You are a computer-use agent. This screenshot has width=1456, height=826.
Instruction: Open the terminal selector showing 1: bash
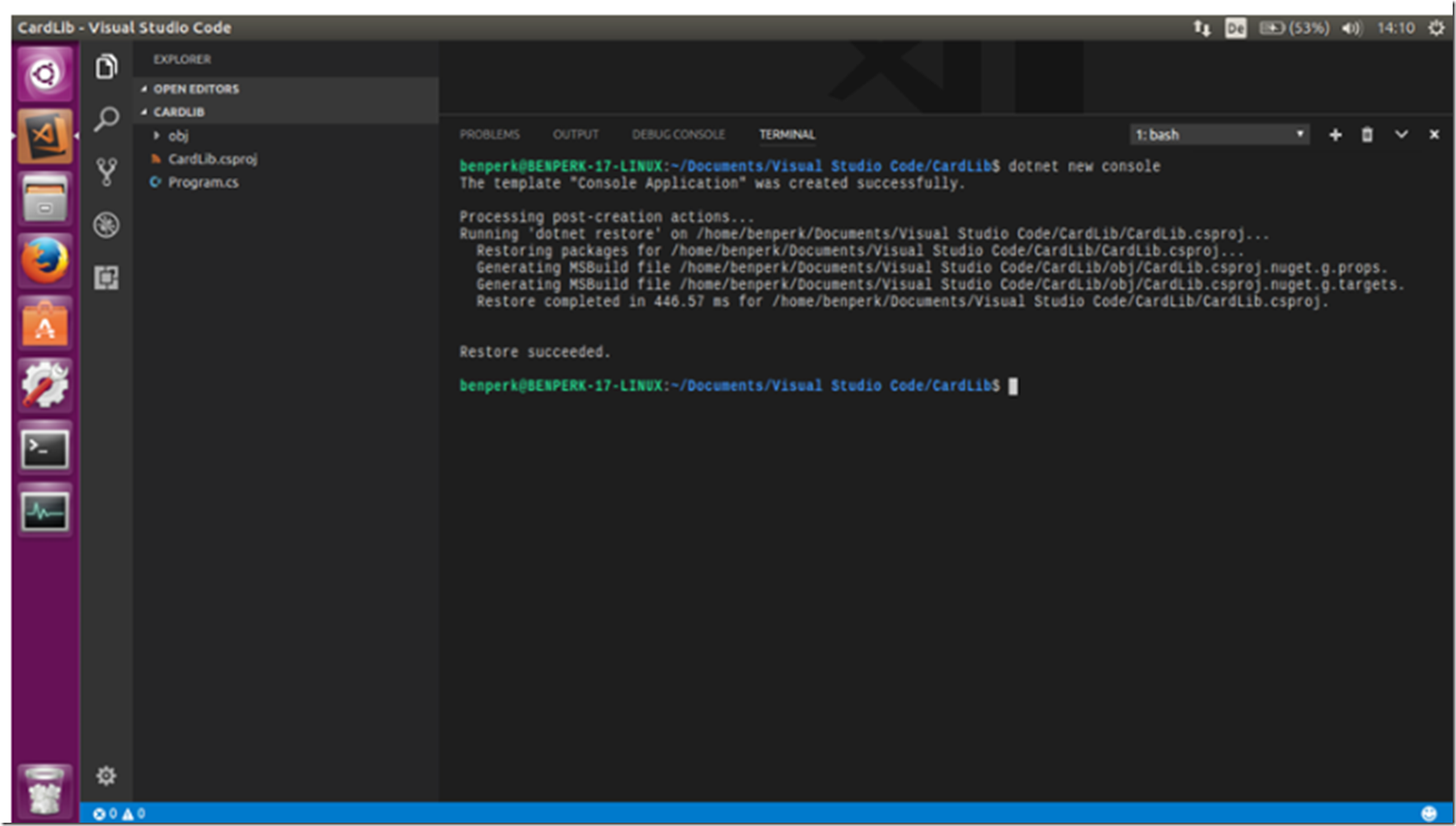pos(1219,134)
